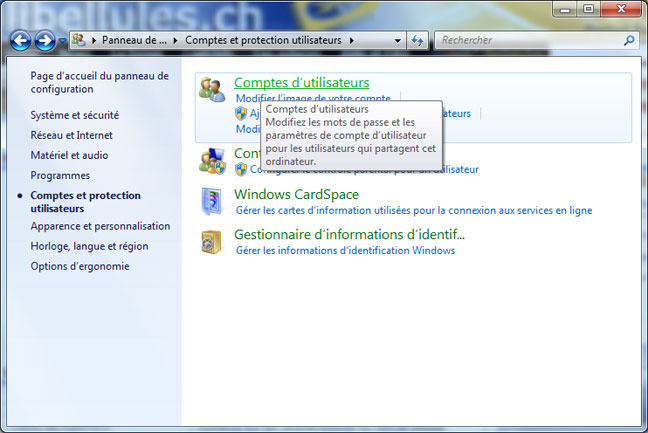Viewport: 648px width, 433px height.
Task: Open 'Matériel et audio' category
Action: coord(69,155)
